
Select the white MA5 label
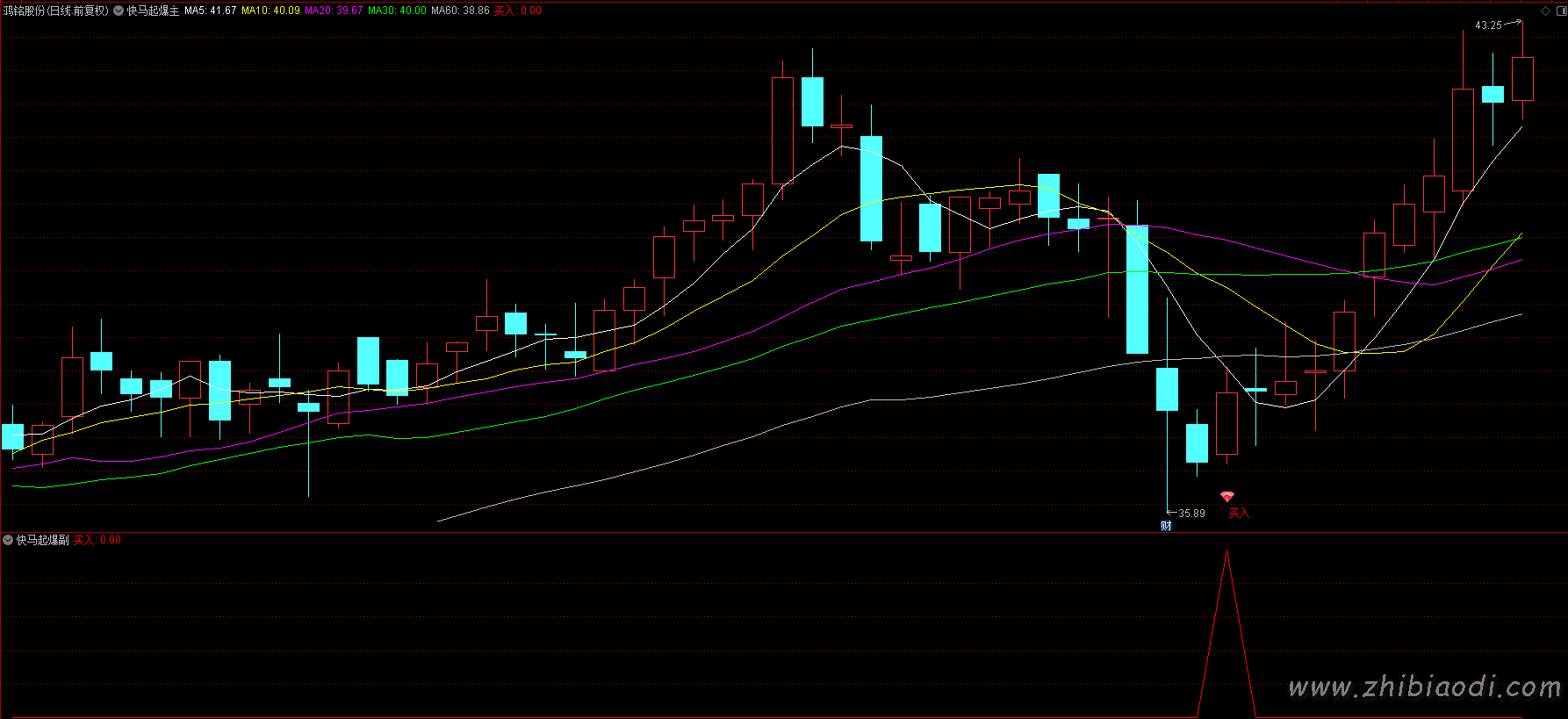[x=210, y=11]
